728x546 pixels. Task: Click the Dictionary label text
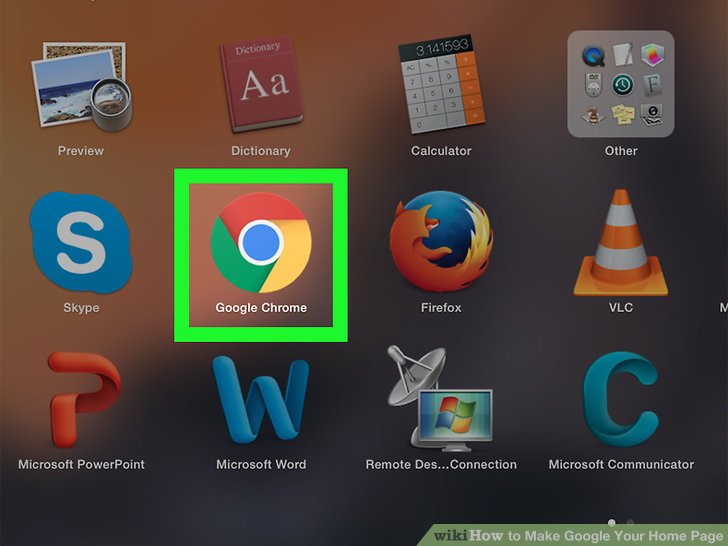[261, 151]
